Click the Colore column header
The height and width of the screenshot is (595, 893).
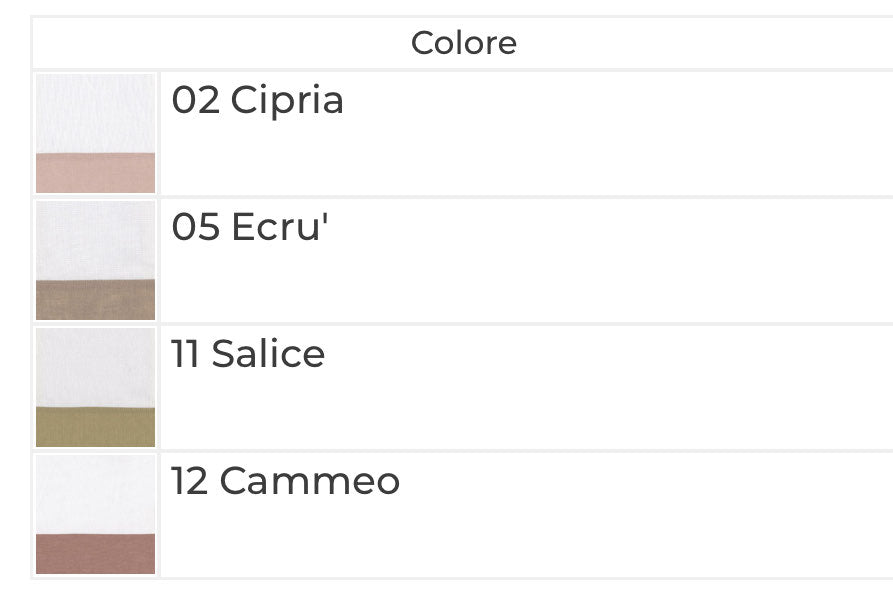[464, 43]
